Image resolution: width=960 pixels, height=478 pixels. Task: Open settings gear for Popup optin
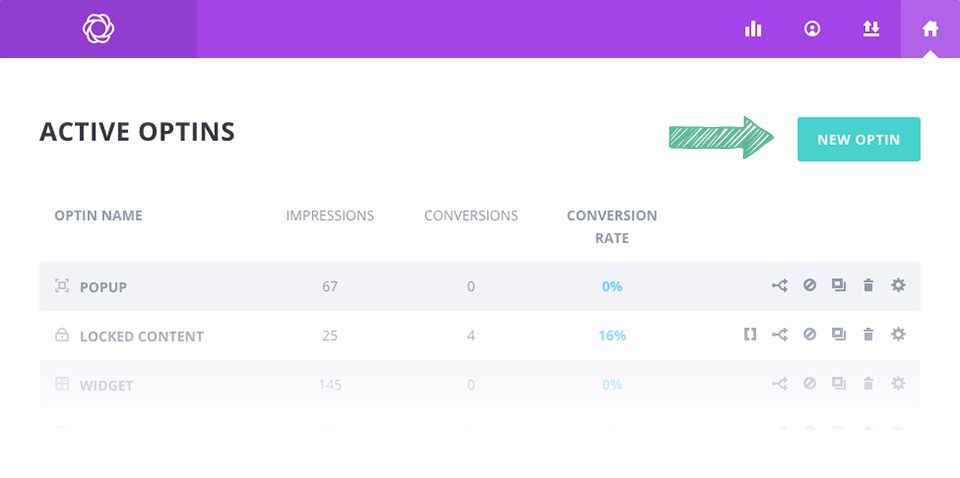(x=898, y=286)
